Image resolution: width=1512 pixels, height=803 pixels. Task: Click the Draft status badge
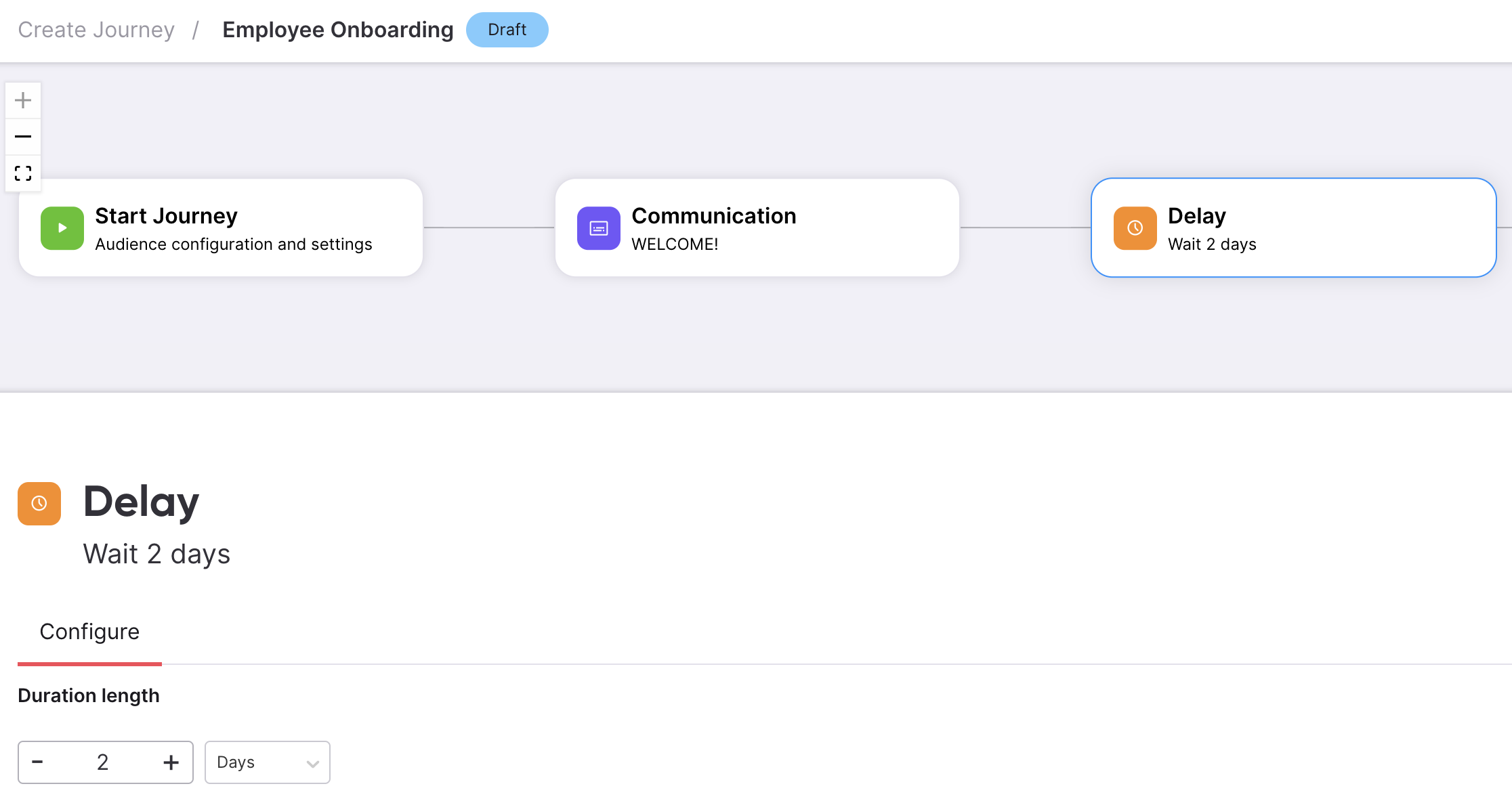[x=507, y=30]
